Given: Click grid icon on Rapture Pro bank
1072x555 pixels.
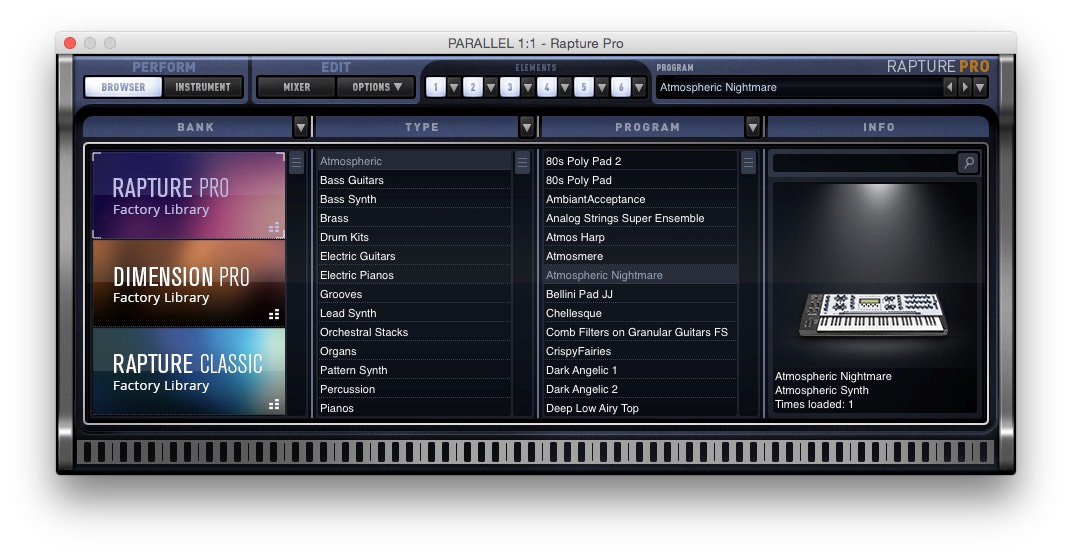Looking at the screenshot, I should pos(274,228).
